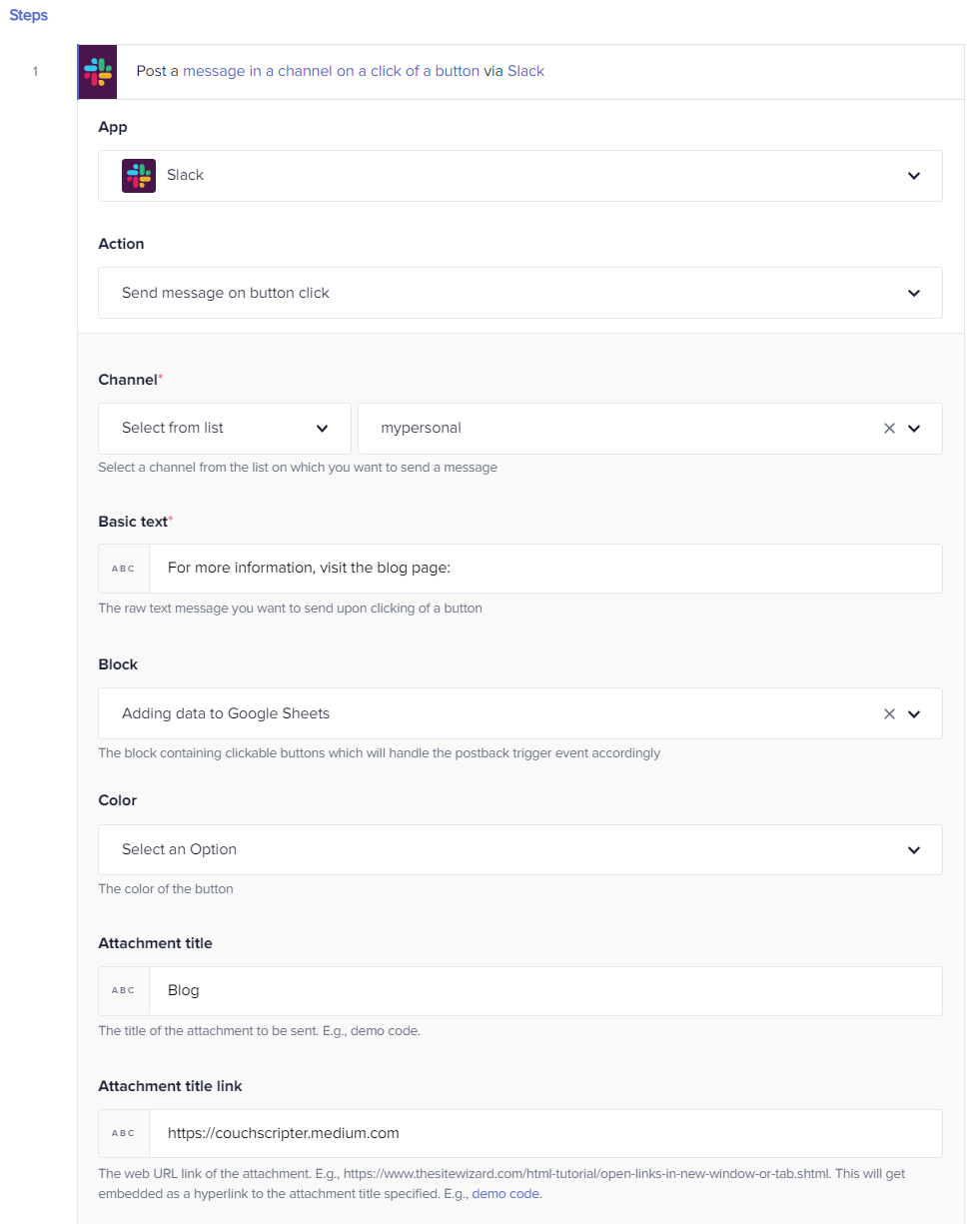Open the Color Select an Option dropdown
Screen dimensions: 980x1224
519,849
